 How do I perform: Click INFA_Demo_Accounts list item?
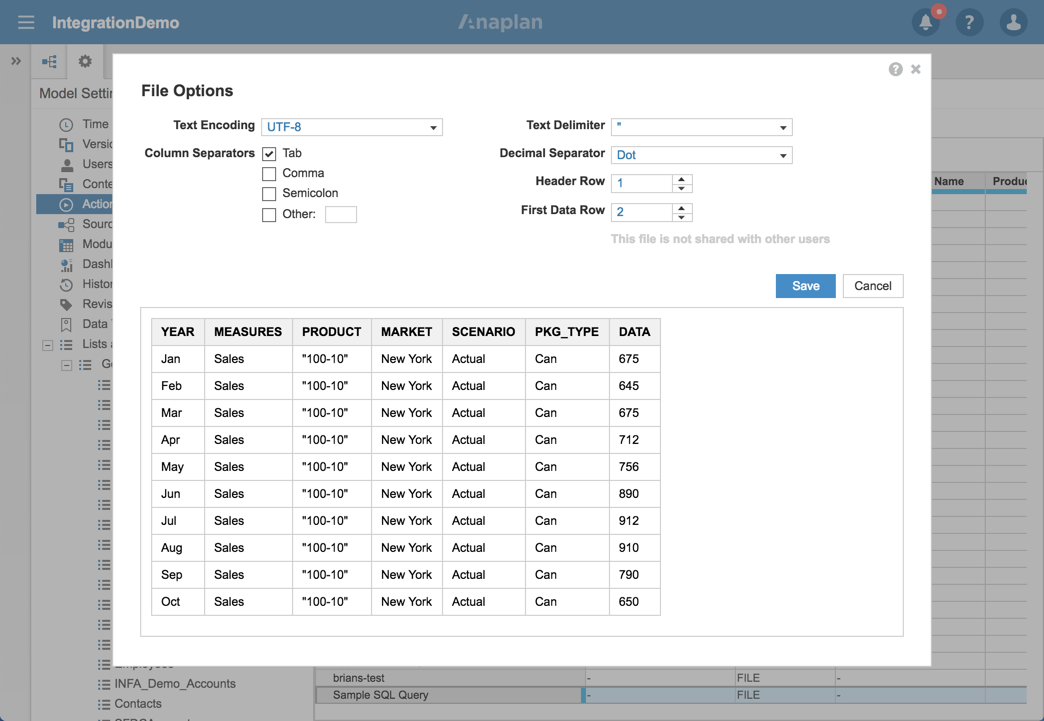tap(174, 684)
